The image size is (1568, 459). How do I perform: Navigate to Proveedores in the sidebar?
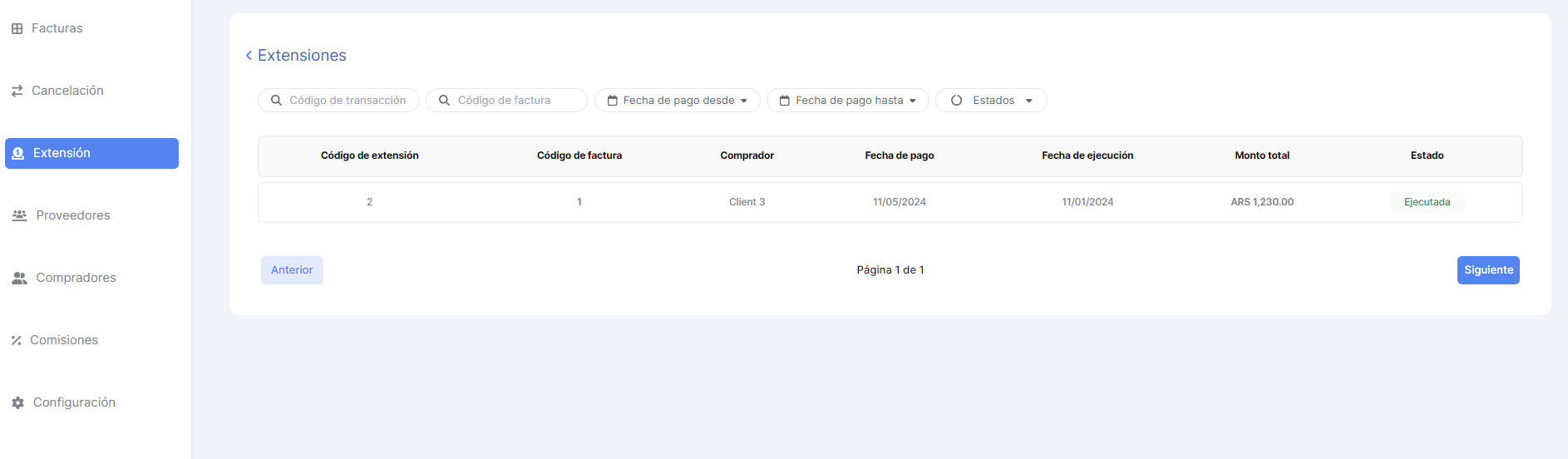[73, 215]
